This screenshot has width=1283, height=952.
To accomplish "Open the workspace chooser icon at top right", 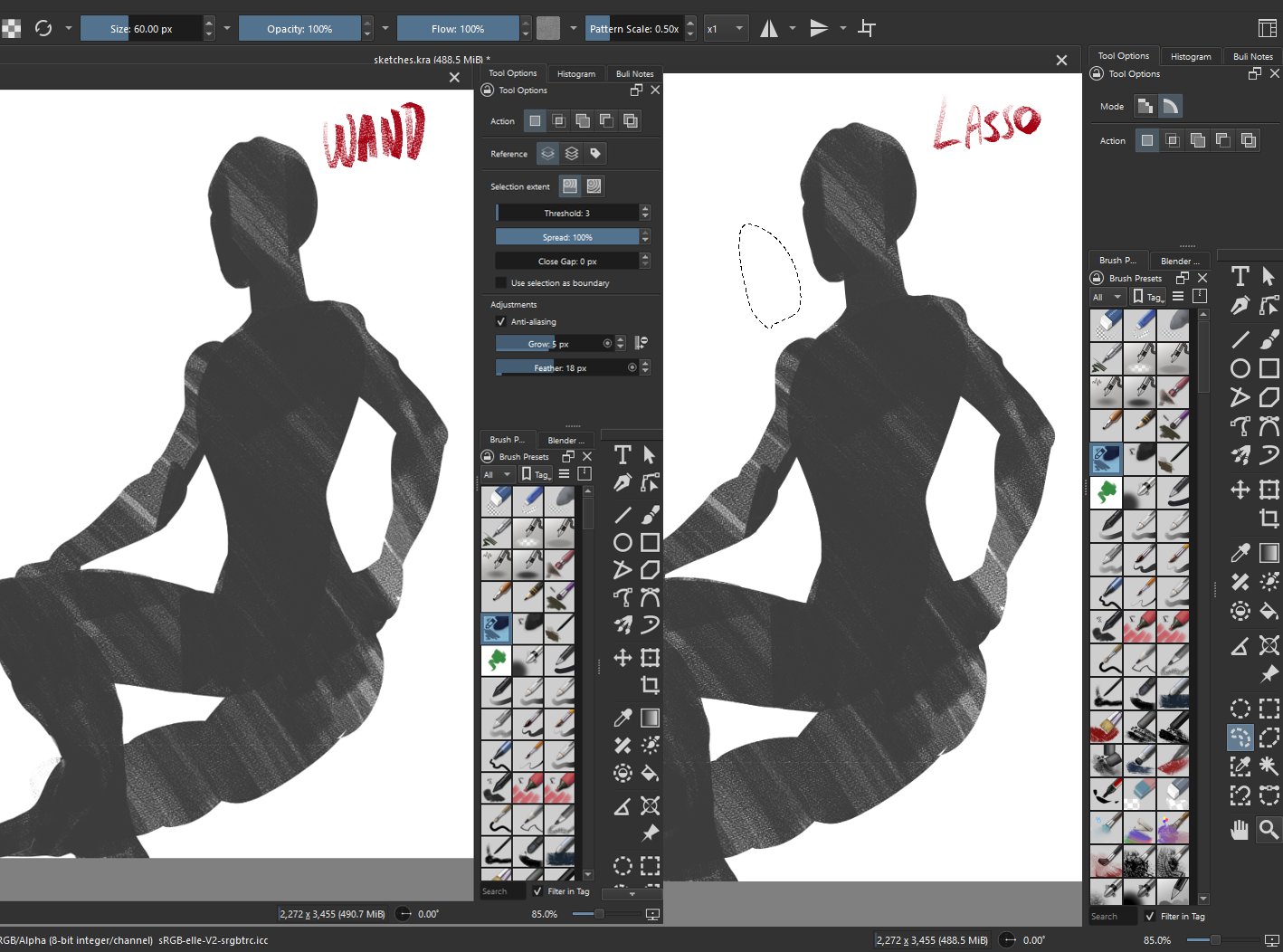I will pyautogui.click(x=1267, y=28).
